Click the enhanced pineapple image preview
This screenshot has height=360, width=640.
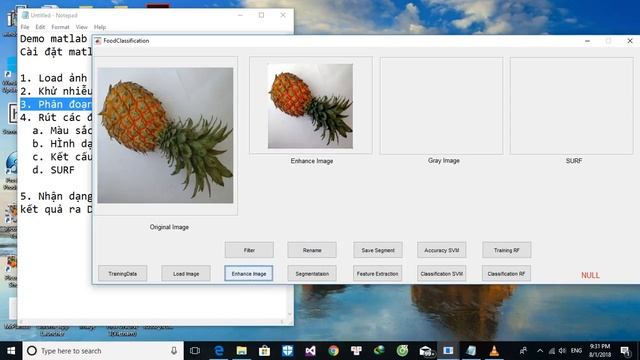click(x=310, y=106)
